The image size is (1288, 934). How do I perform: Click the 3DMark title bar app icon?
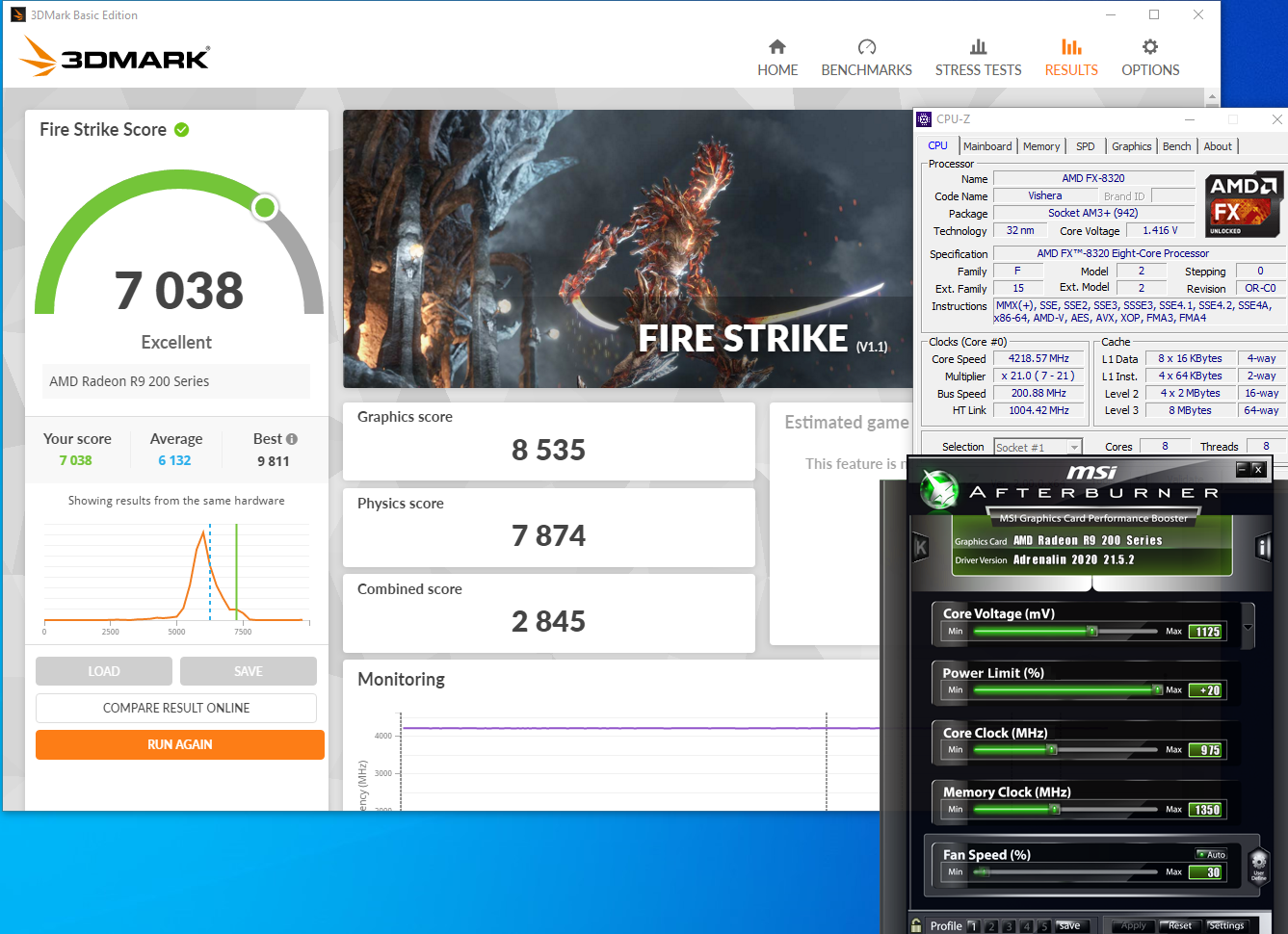(x=18, y=14)
